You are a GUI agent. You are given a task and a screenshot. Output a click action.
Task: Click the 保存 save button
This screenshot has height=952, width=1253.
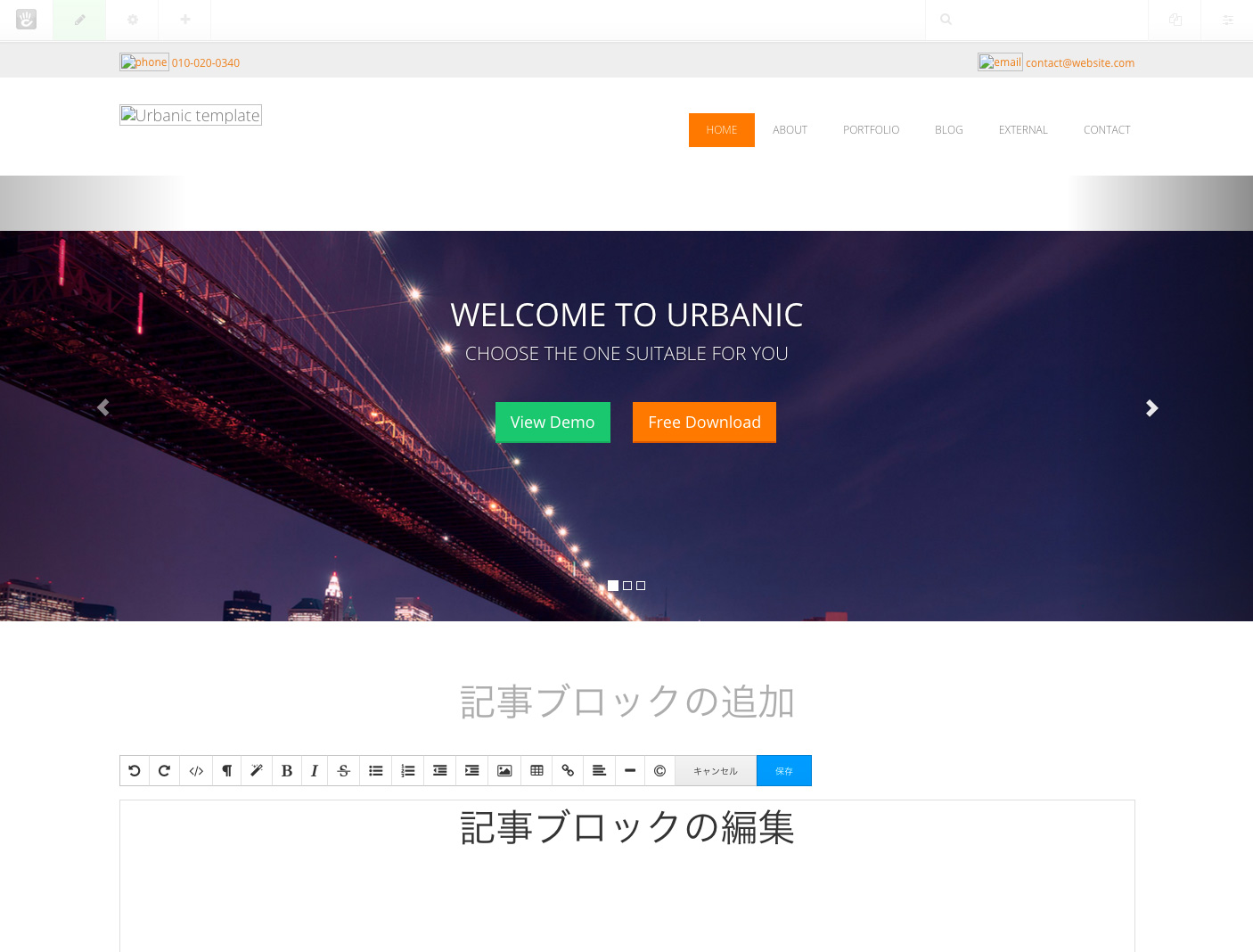(x=784, y=771)
